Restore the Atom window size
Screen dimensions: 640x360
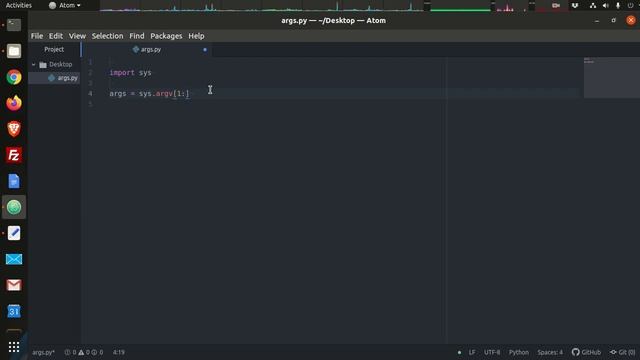[613, 20]
